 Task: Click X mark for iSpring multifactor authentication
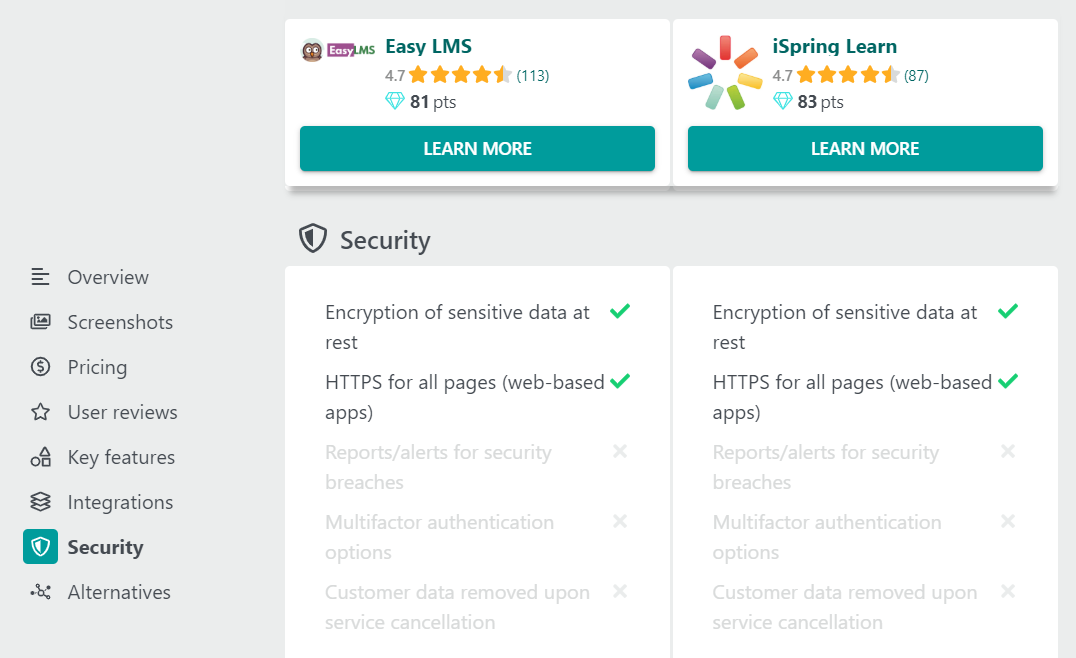click(1008, 521)
